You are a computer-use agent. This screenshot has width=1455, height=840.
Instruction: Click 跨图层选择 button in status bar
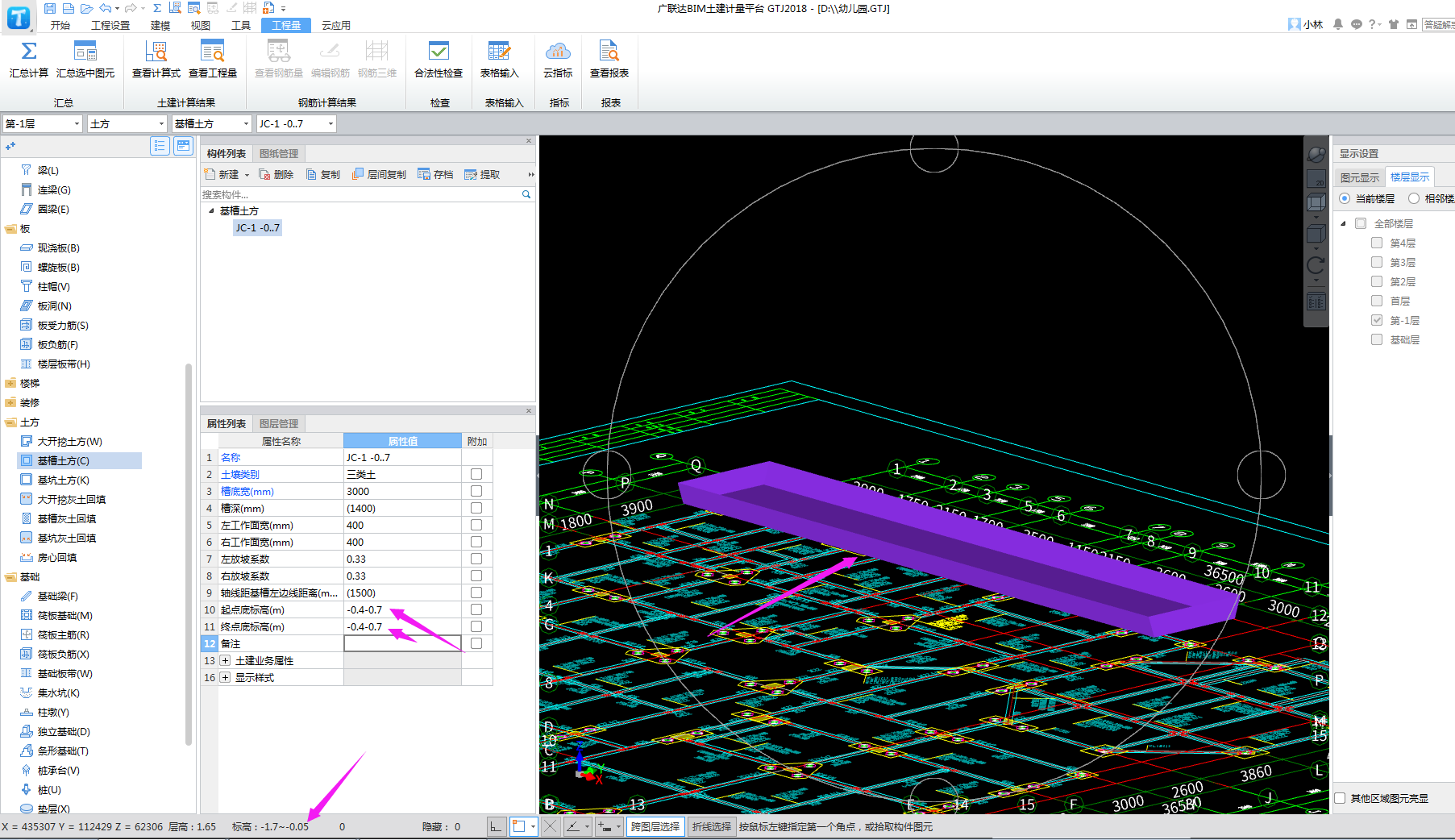pyautogui.click(x=655, y=826)
